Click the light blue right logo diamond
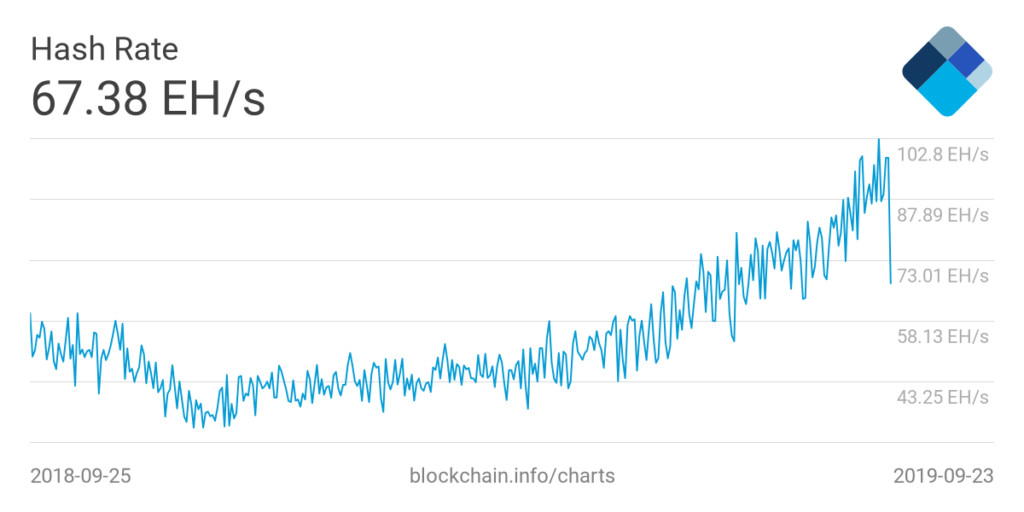Screen dimensions: 1024x512 click(982, 76)
